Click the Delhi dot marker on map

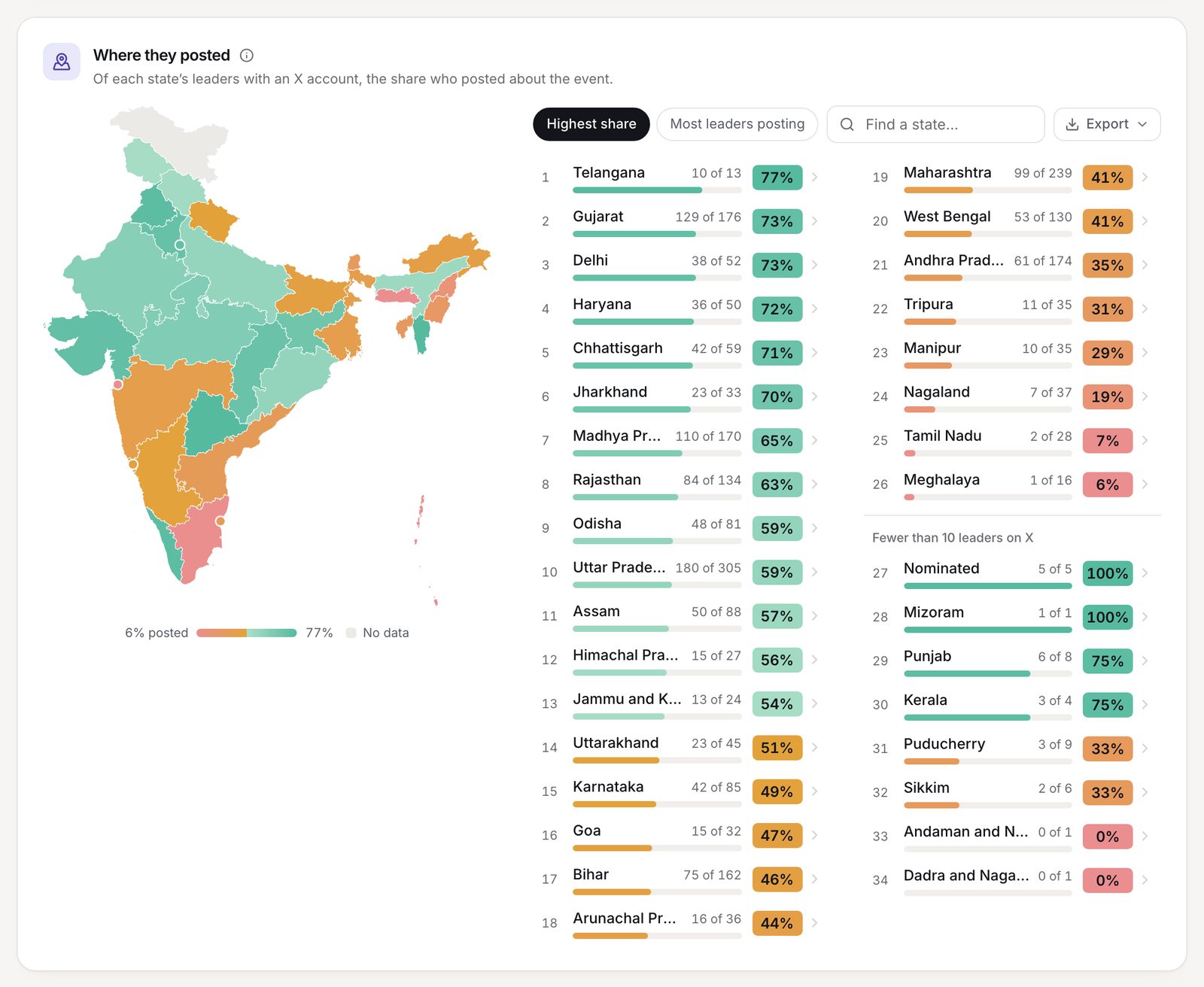click(x=180, y=245)
